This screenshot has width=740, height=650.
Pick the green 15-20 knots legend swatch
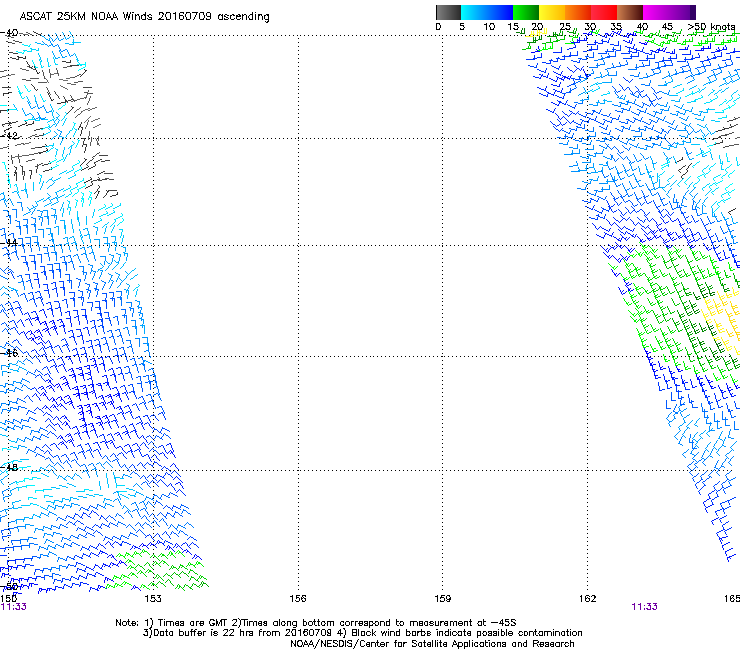(526, 12)
